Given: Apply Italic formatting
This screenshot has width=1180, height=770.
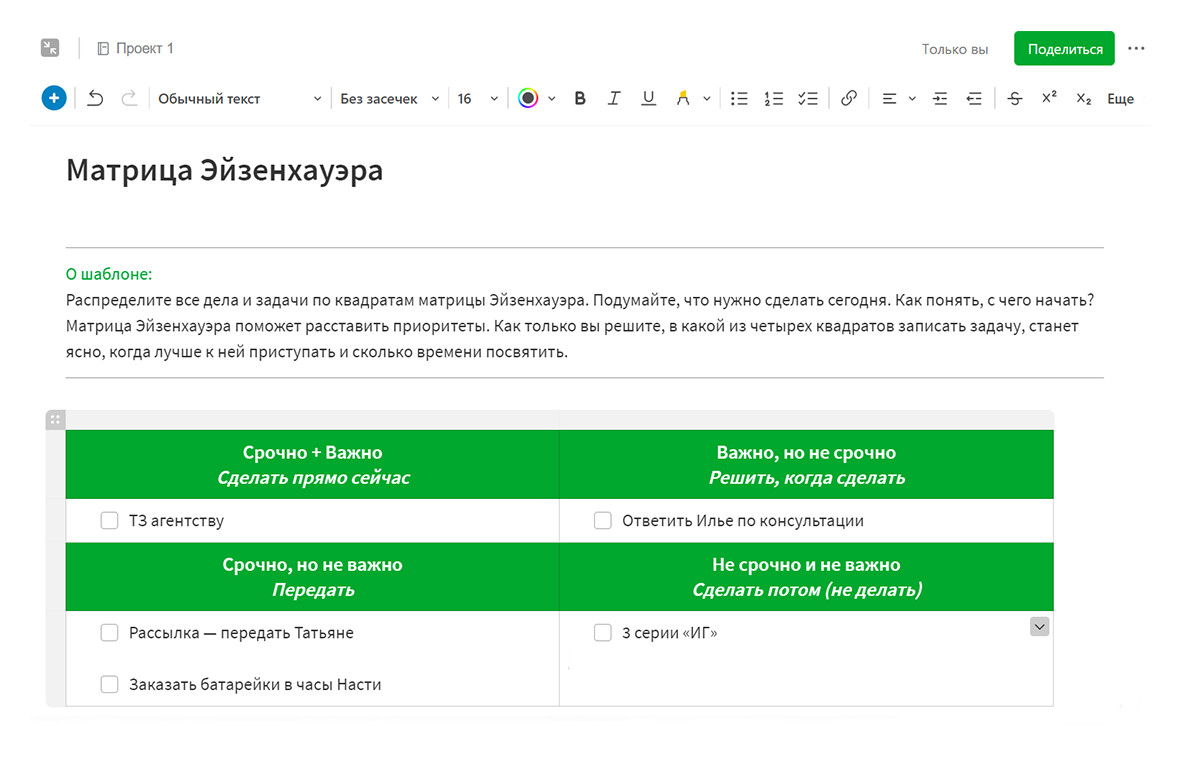Looking at the screenshot, I should [x=614, y=99].
